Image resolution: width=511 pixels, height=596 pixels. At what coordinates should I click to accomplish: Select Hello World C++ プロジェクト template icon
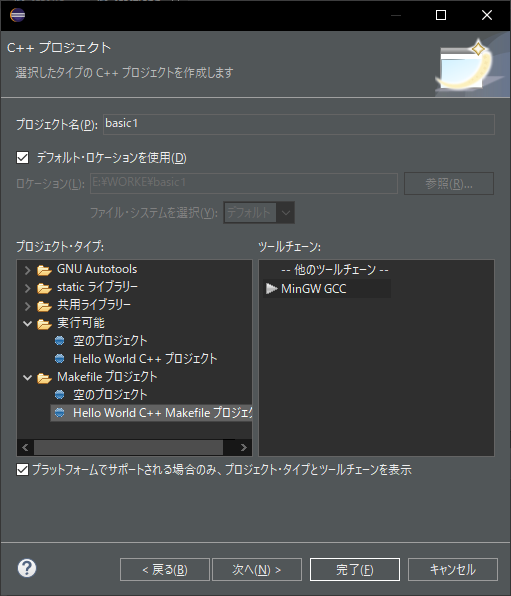point(60,358)
